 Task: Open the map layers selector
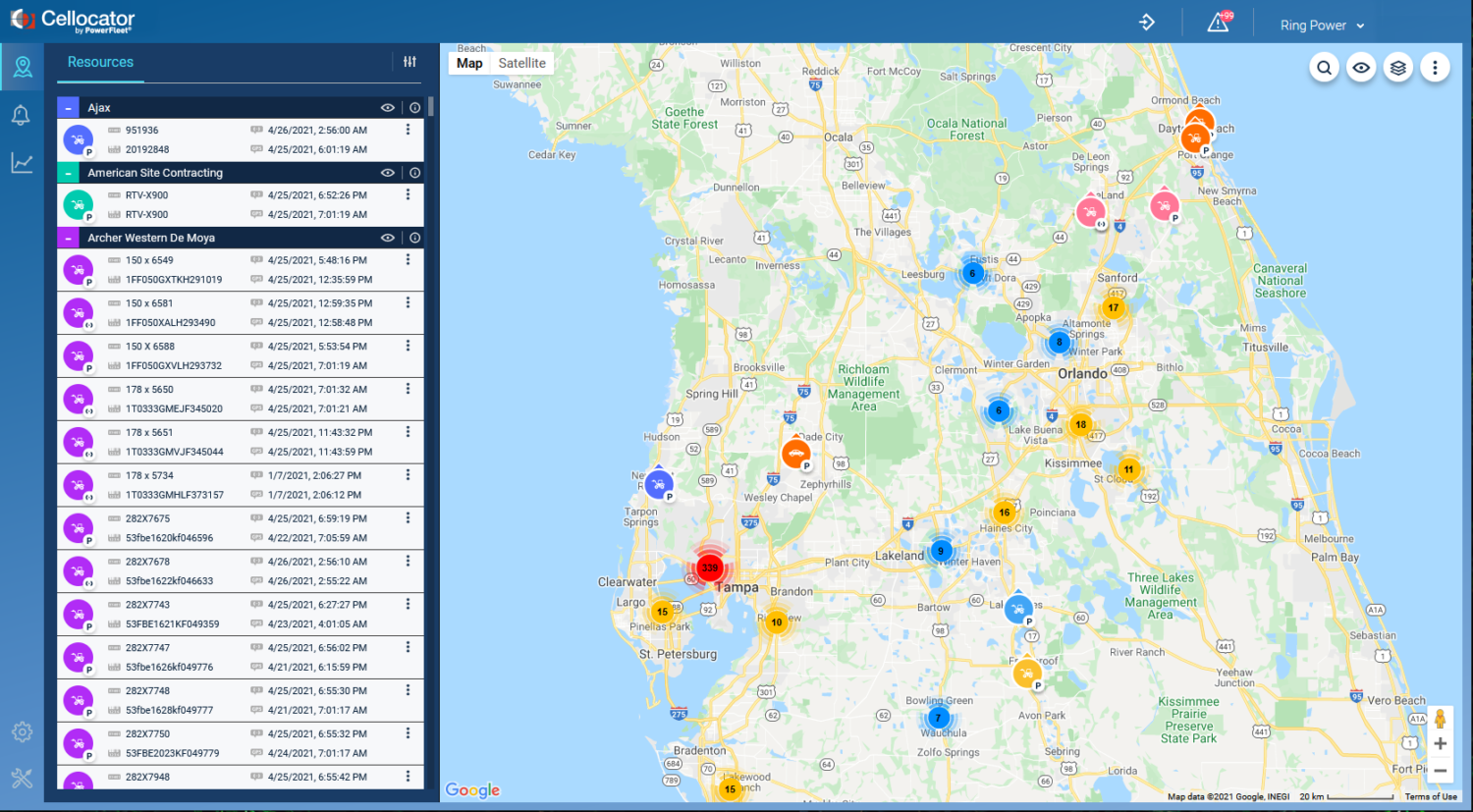[1397, 67]
